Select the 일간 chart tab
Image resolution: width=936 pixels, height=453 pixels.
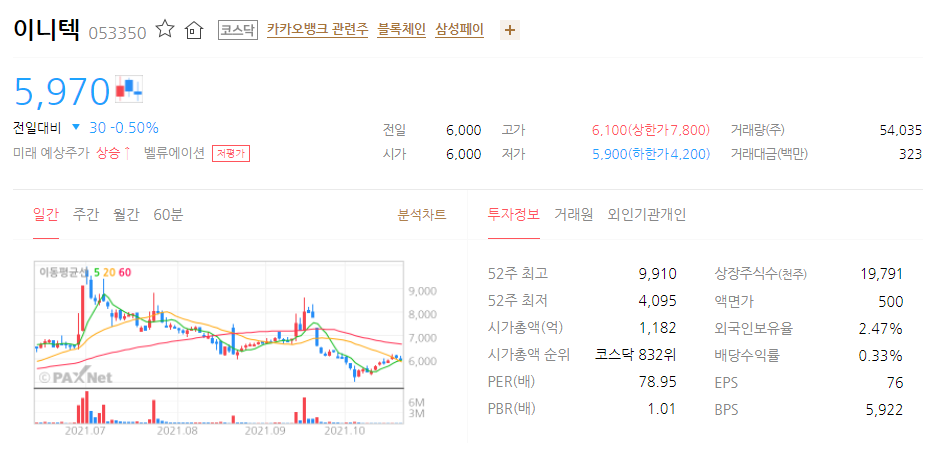pyautogui.click(x=45, y=215)
